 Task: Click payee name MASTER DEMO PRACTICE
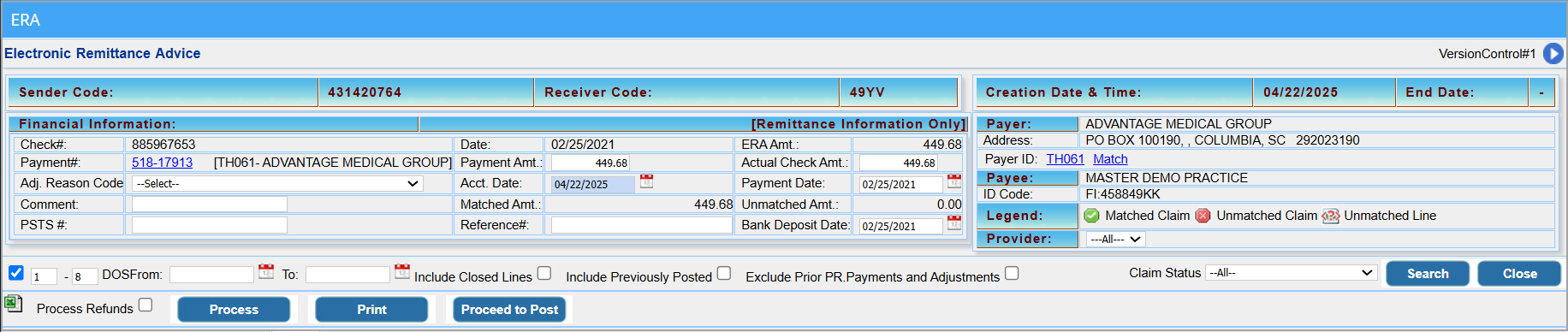tap(1167, 178)
